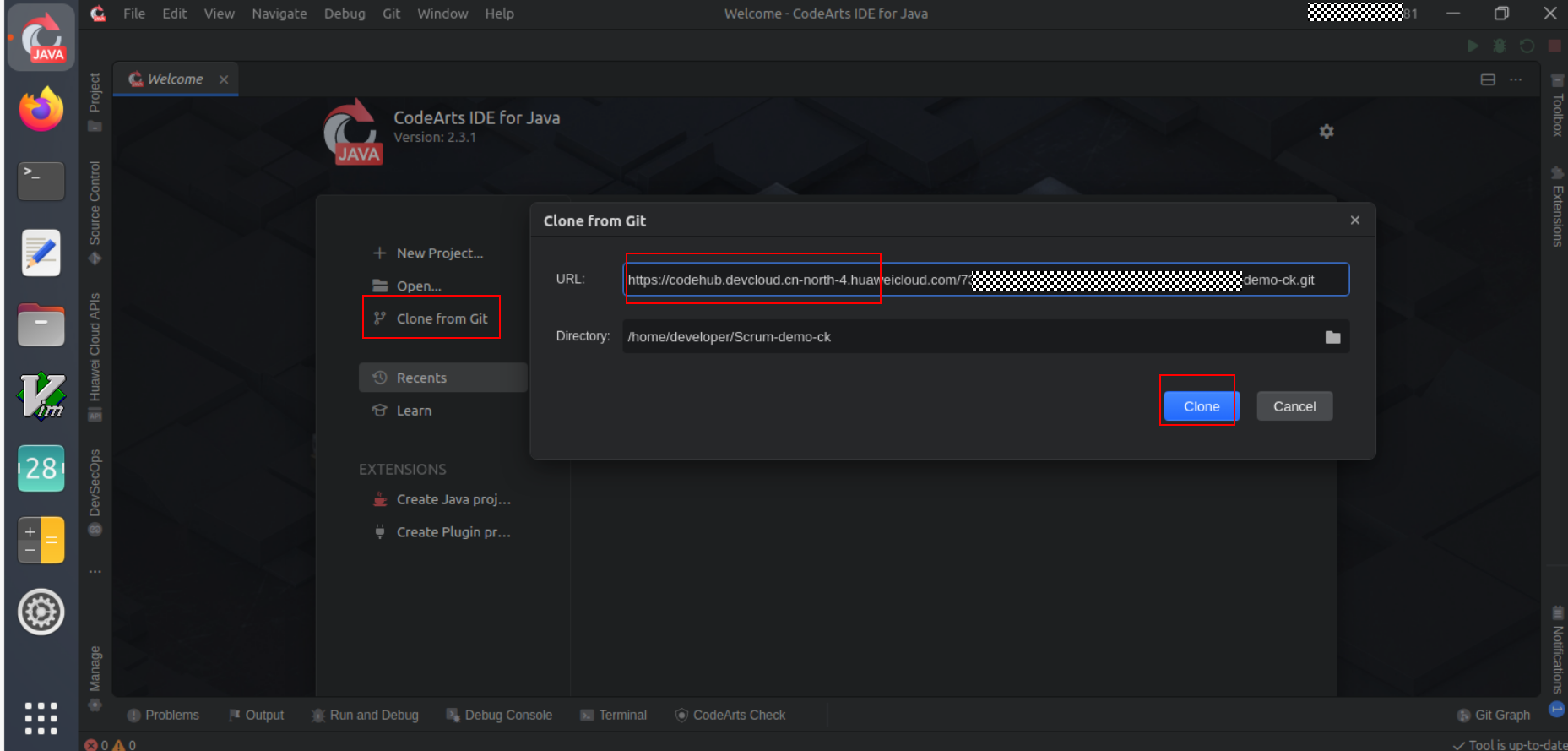The image size is (1568, 751).
Task: Click the Clone button in the dialog
Action: pos(1201,406)
